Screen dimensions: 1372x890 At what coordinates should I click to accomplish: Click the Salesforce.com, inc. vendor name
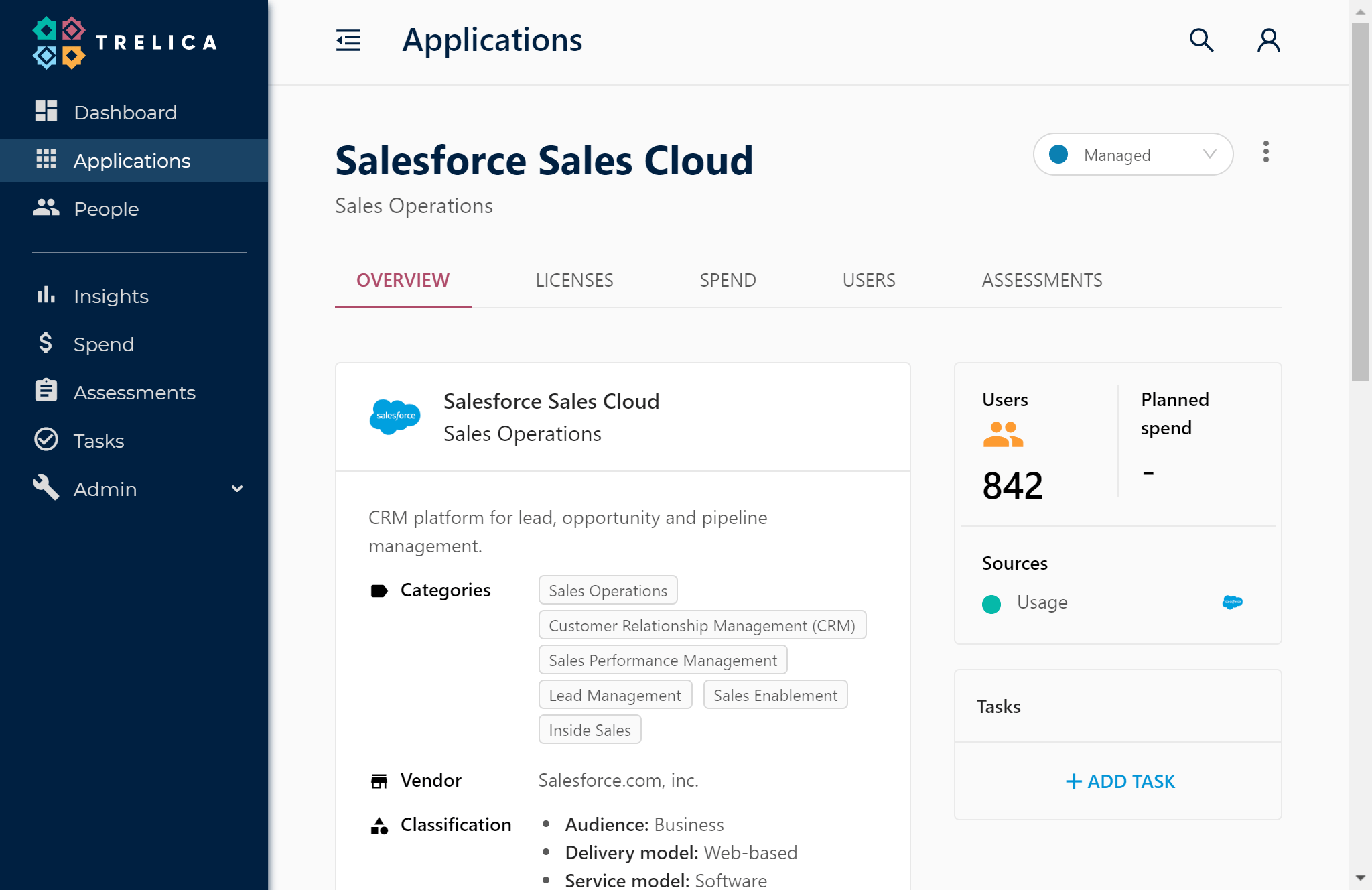click(618, 781)
